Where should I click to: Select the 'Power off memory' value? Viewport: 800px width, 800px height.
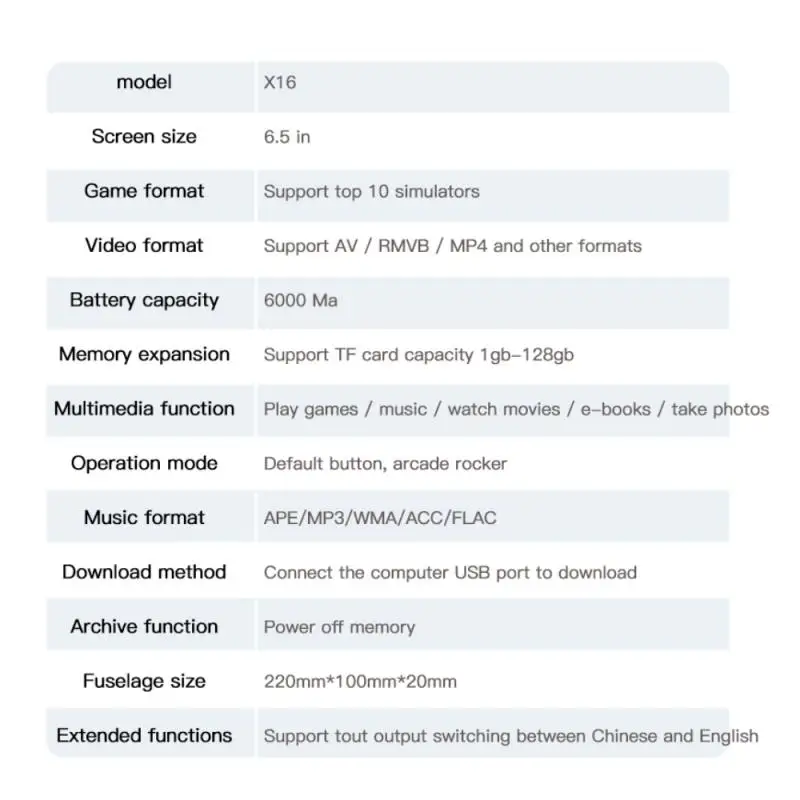[339, 627]
